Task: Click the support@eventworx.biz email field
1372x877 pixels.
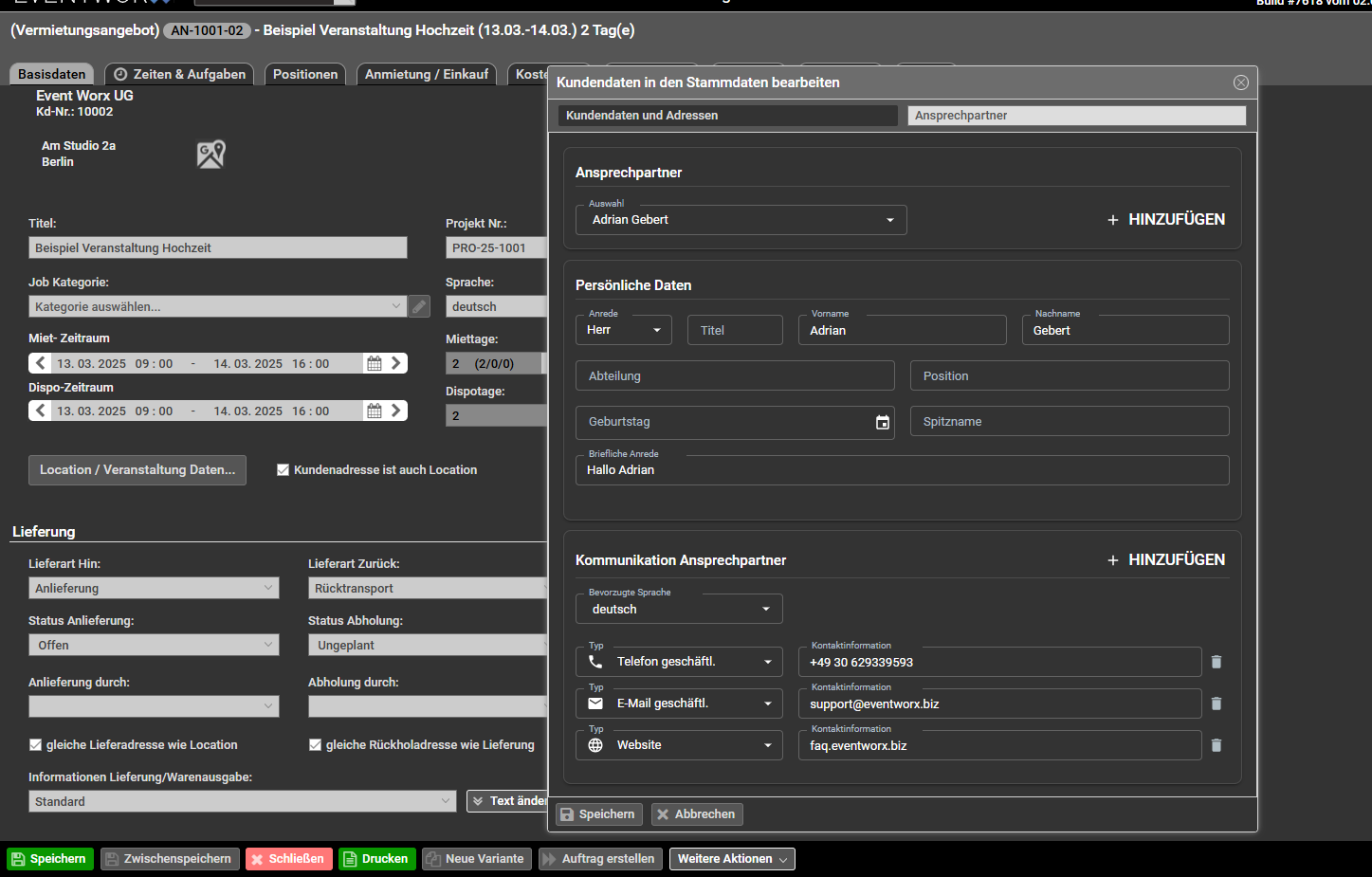Action: pos(1000,703)
